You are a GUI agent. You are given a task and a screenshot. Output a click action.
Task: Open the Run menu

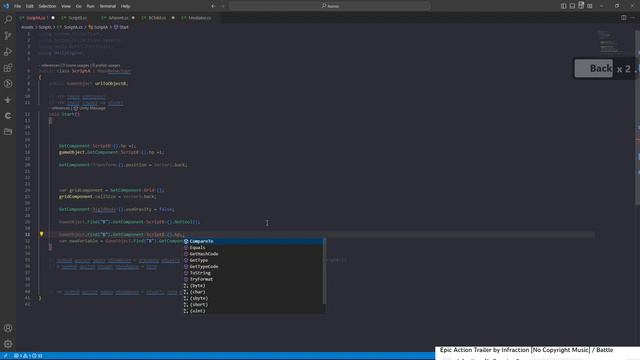click(x=91, y=6)
